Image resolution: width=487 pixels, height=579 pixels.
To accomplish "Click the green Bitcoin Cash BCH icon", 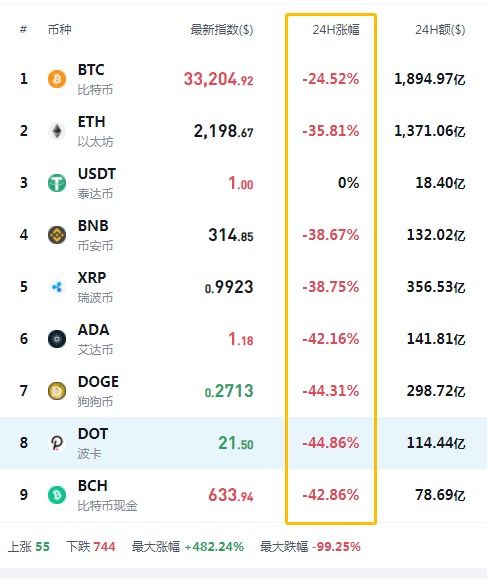I will pos(57,495).
